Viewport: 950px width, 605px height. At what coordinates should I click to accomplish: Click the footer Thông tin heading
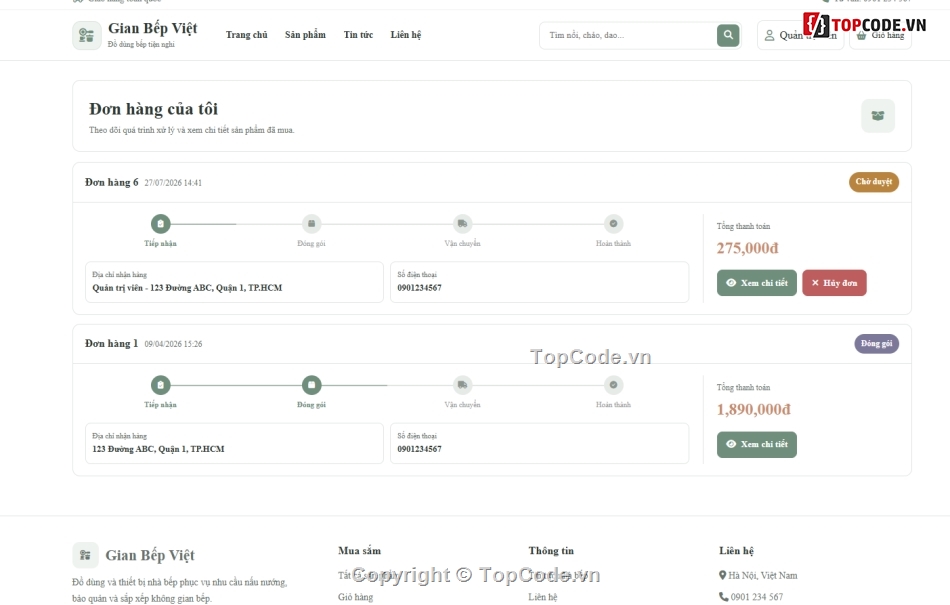click(x=551, y=550)
